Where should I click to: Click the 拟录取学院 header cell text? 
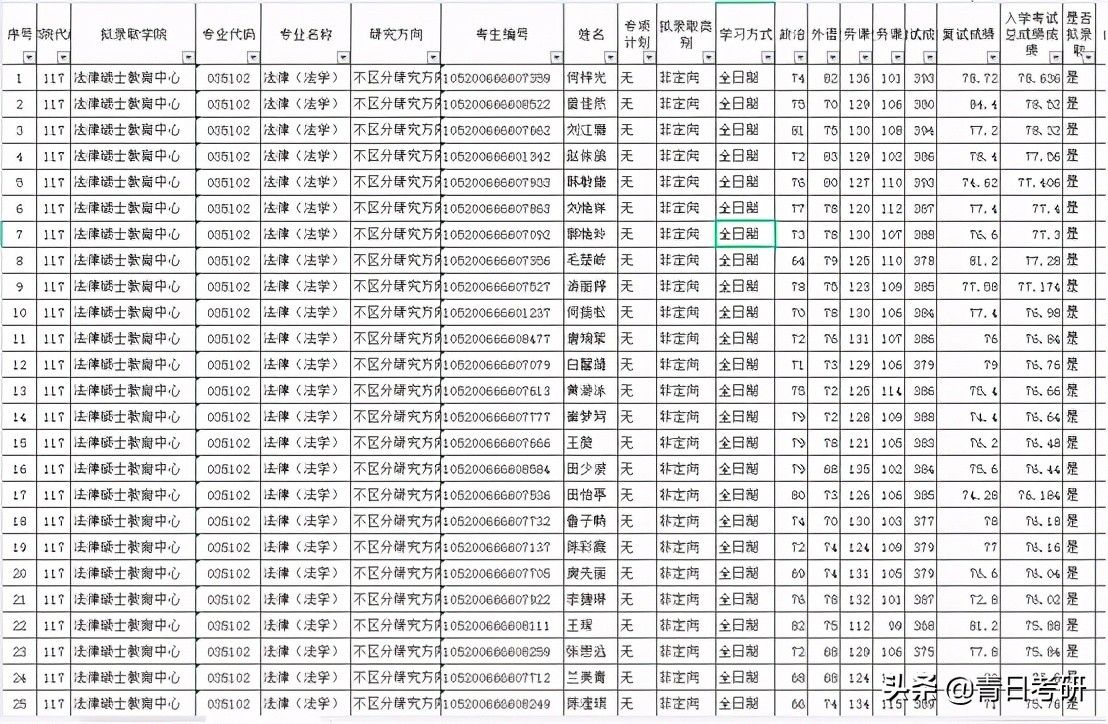[133, 34]
